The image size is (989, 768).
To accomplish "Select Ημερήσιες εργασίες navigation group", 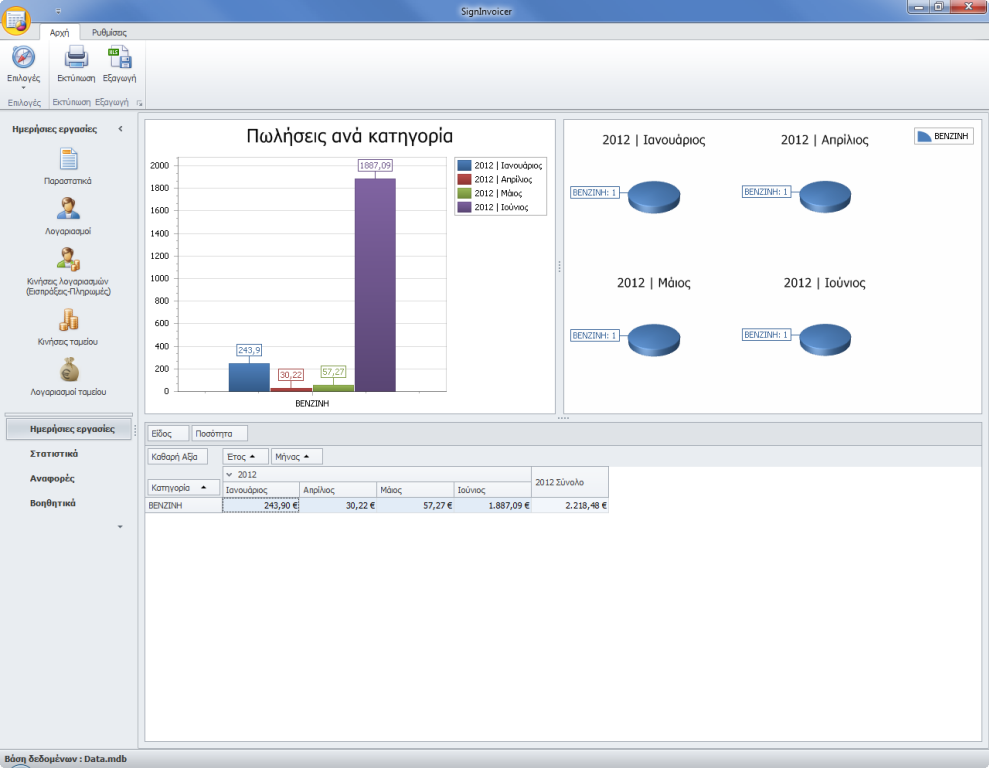I will click(x=69, y=429).
